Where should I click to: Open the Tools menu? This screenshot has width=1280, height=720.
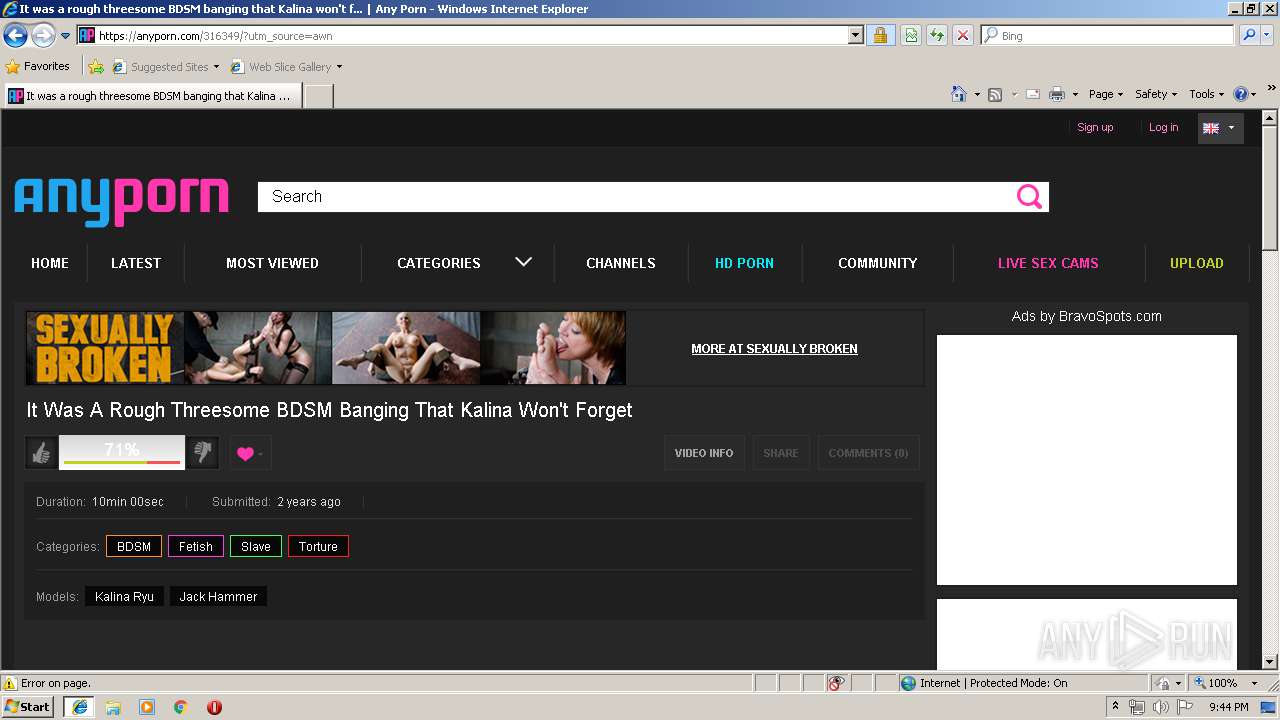click(x=1207, y=94)
